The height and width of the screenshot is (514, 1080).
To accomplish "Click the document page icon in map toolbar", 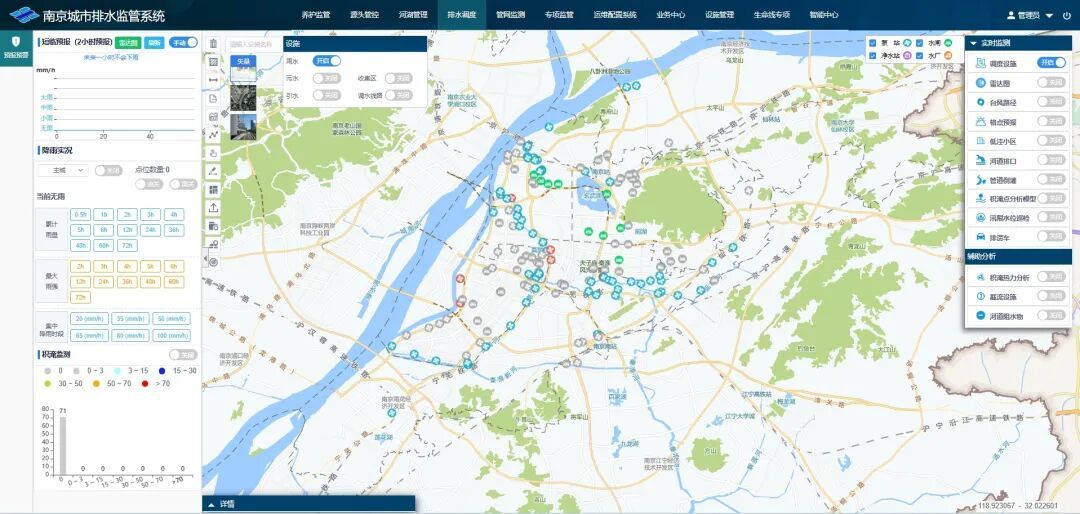I will [214, 99].
